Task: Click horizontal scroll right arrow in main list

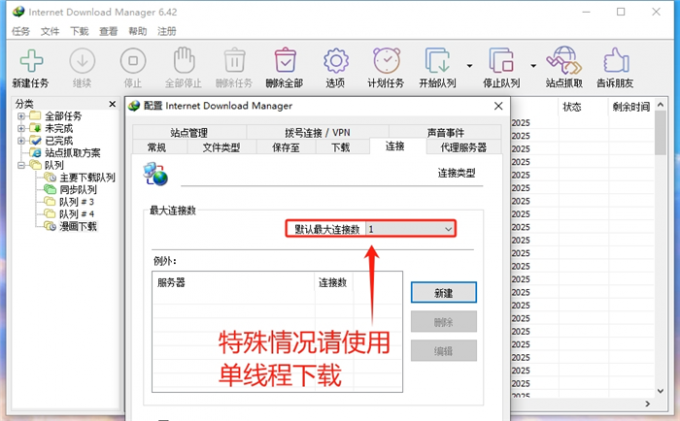Action: coord(647,404)
